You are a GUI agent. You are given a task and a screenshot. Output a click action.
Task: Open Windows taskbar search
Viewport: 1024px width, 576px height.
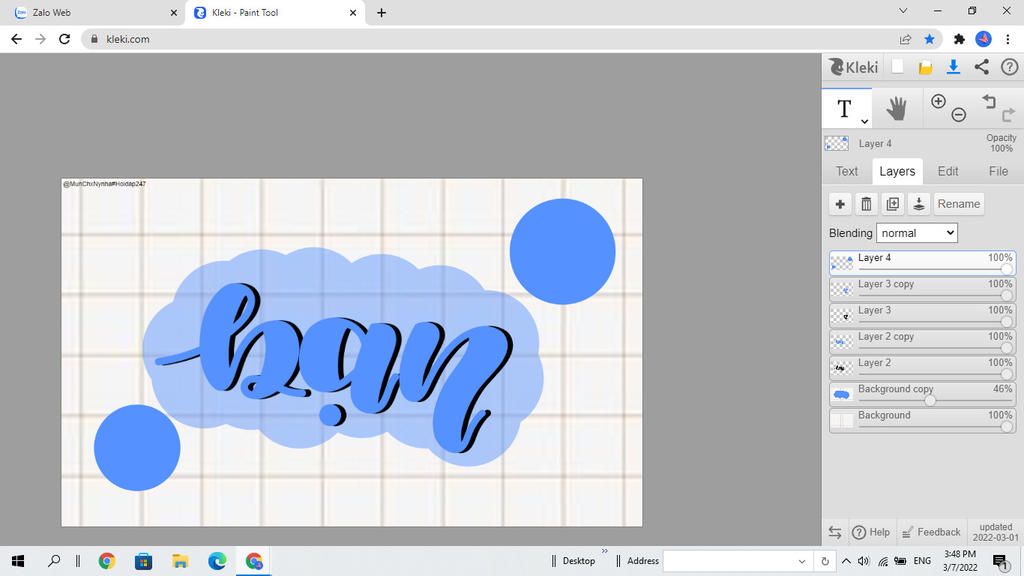54,561
